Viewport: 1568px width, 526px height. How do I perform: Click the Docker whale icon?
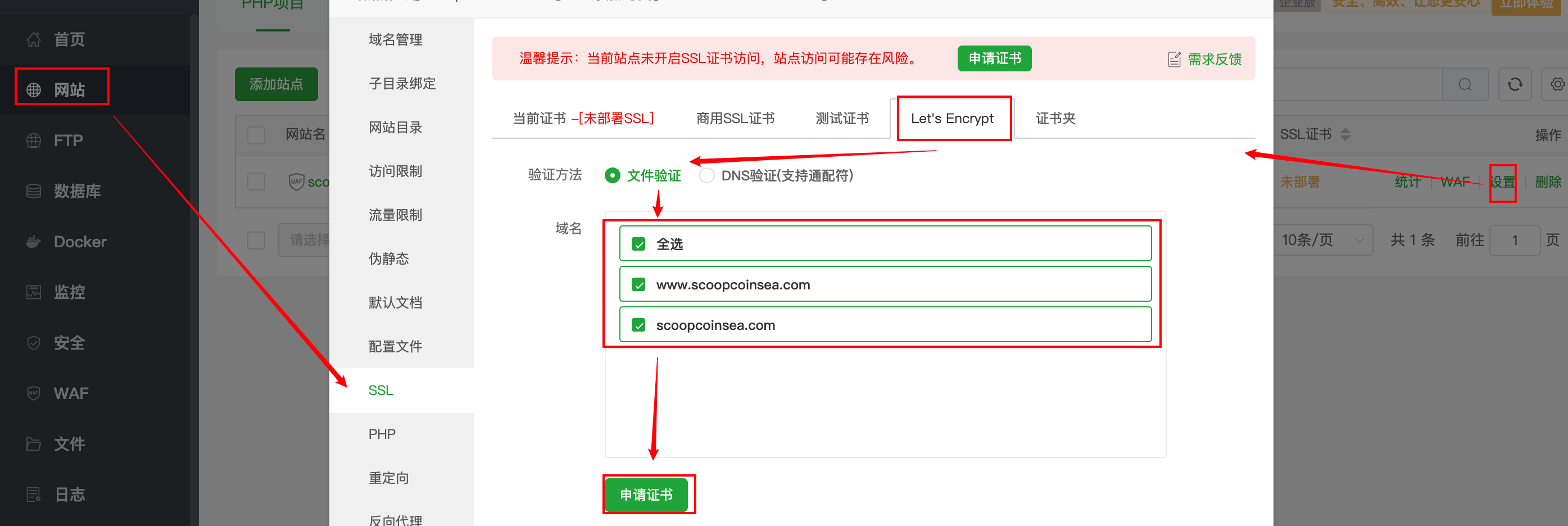[34, 242]
